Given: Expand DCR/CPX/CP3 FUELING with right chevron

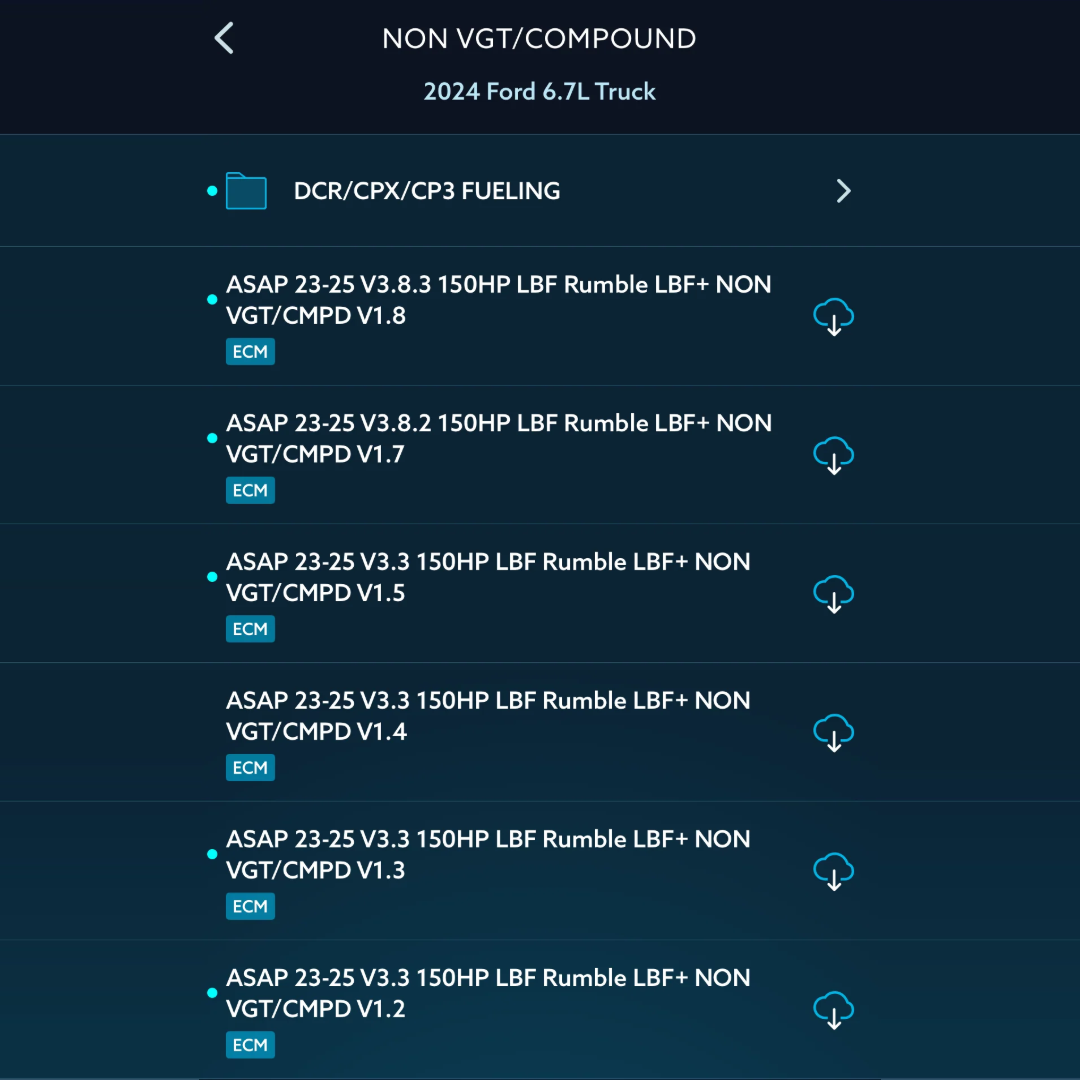Looking at the screenshot, I should coord(843,191).
